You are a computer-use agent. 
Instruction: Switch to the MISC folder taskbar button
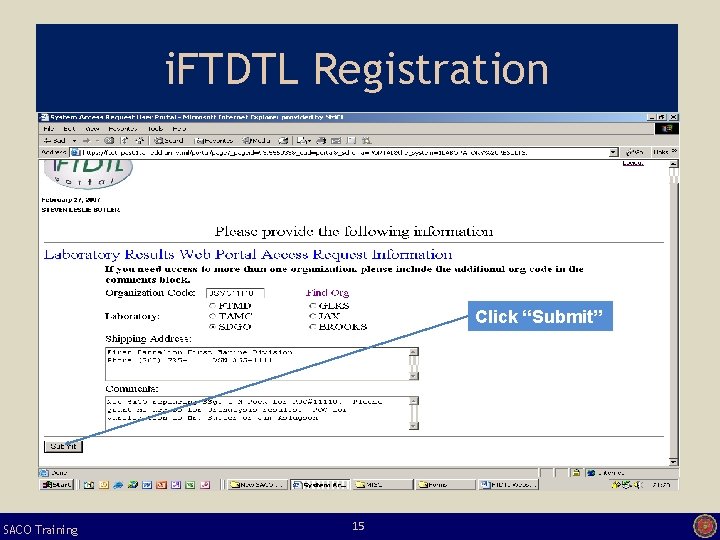tap(383, 484)
